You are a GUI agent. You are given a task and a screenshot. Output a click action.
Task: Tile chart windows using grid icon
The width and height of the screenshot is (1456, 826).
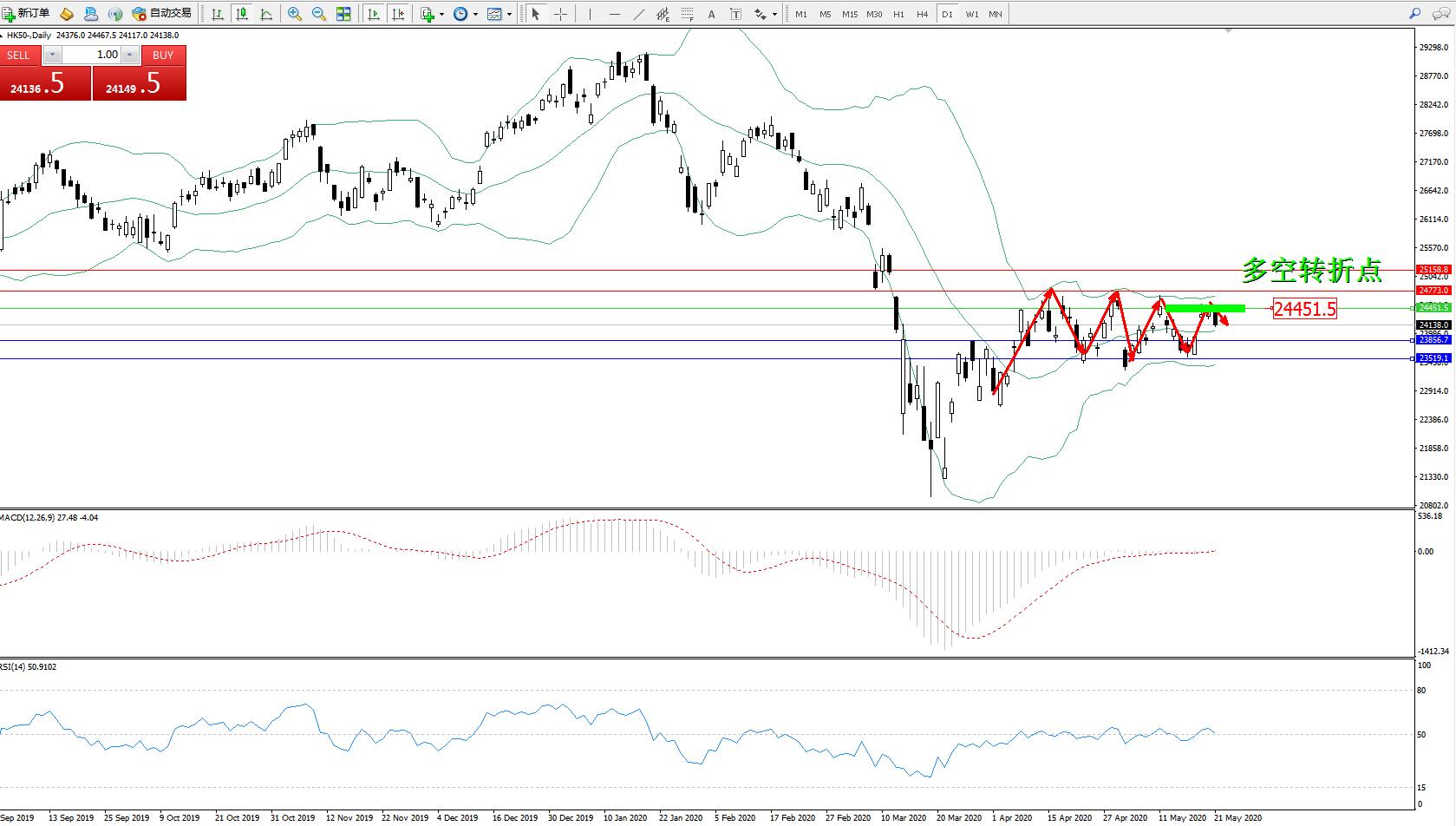click(343, 14)
